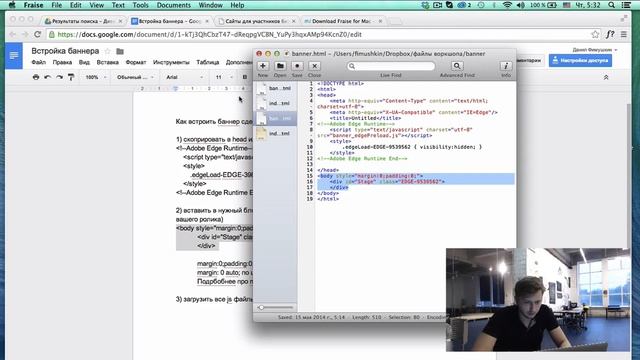Viewport: 640px width, 360px height.
Task: Open the Файл menu in Google Docs
Action: click(x=38, y=62)
